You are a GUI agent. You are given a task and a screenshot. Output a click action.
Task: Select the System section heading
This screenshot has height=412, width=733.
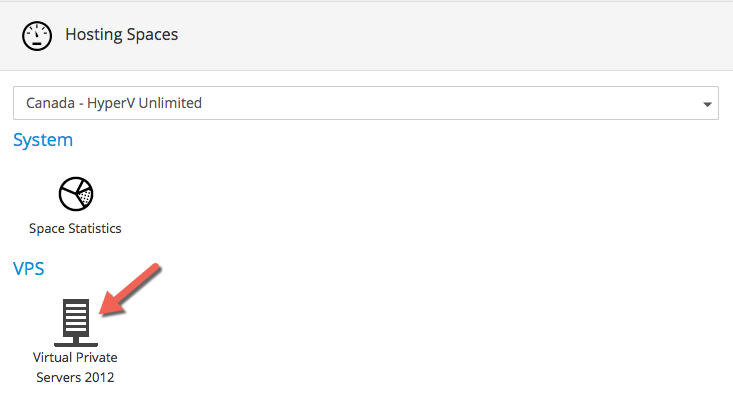(x=43, y=140)
